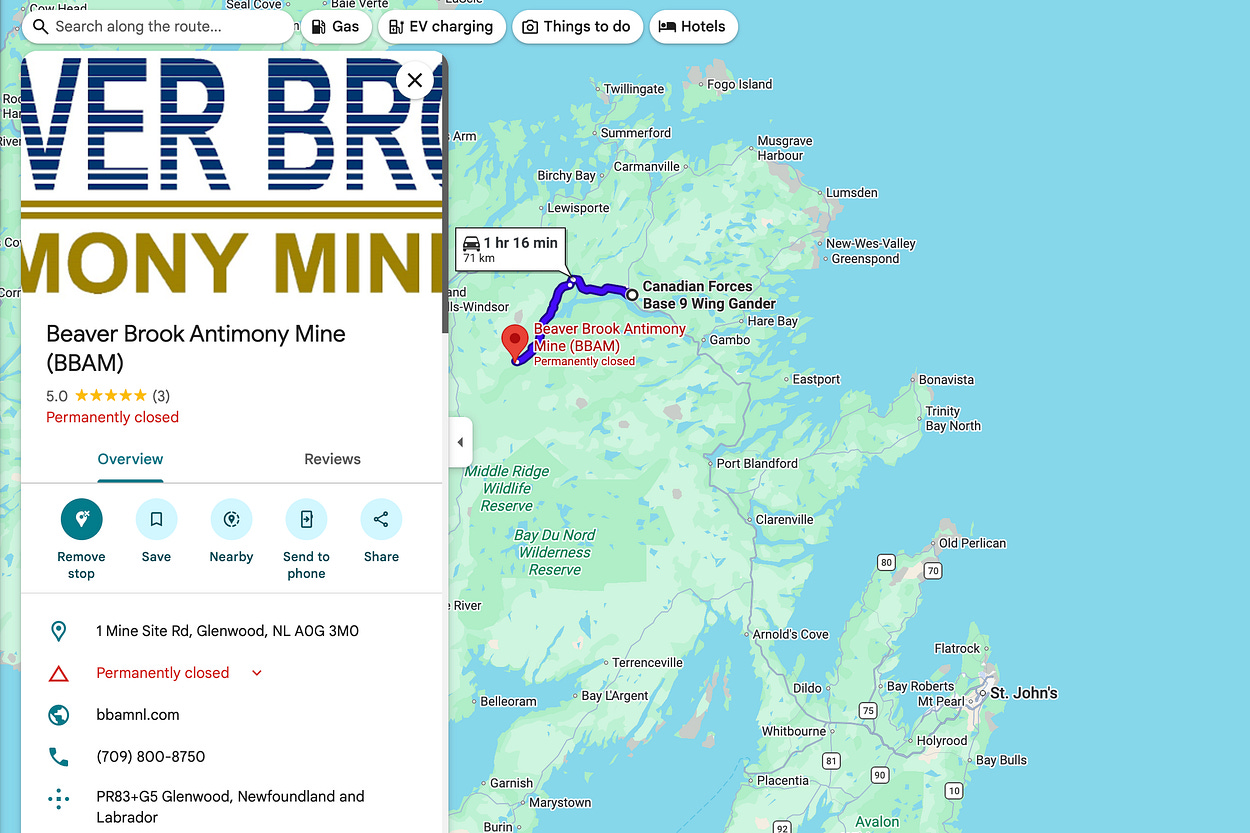The width and height of the screenshot is (1250, 833).
Task: Click the highway 10 route shield
Action: pos(954,791)
